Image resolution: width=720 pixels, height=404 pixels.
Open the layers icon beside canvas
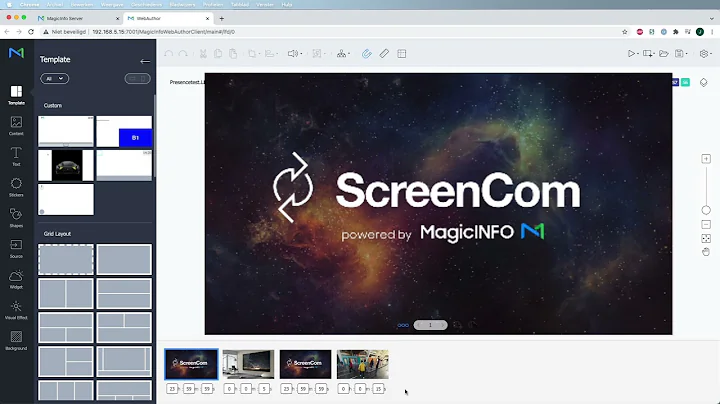click(x=703, y=82)
